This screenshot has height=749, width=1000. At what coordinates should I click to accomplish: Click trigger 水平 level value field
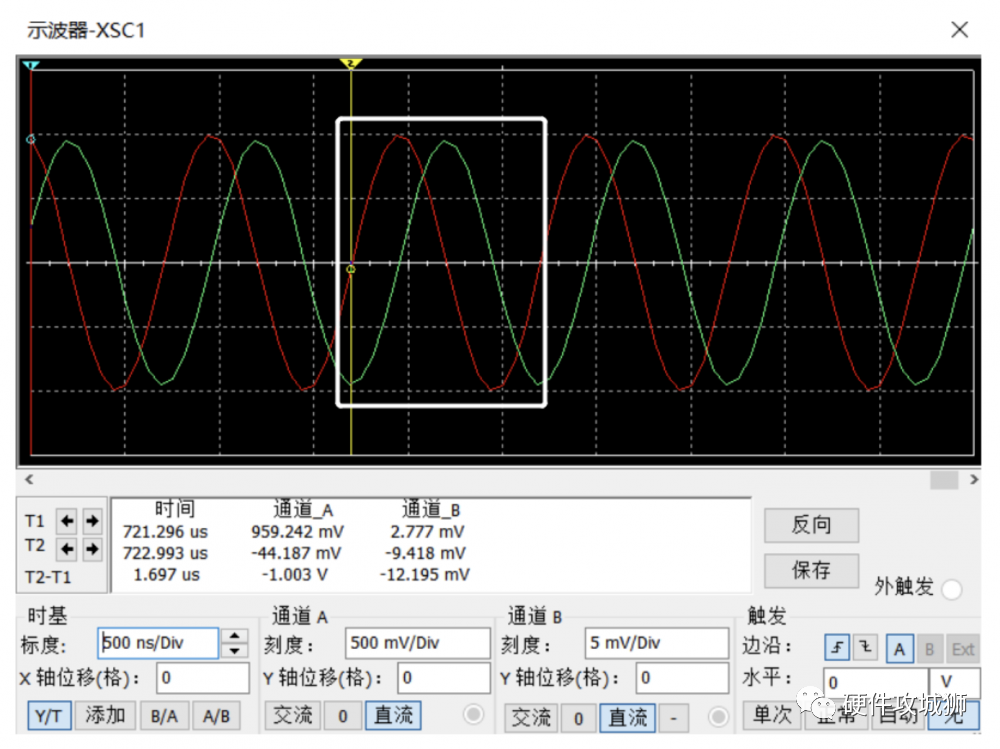pyautogui.click(x=876, y=681)
